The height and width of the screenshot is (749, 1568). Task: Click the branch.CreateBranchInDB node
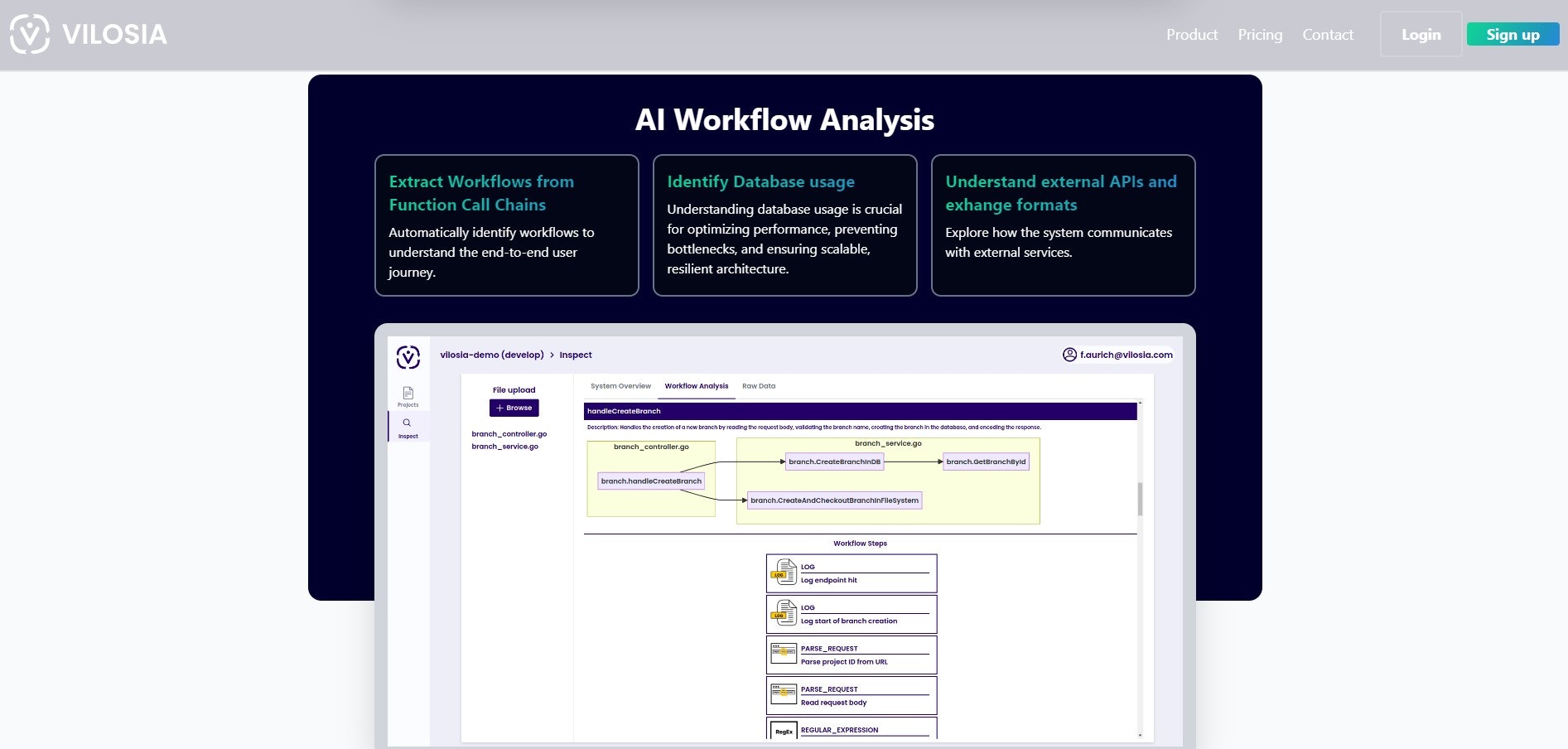[x=835, y=461]
